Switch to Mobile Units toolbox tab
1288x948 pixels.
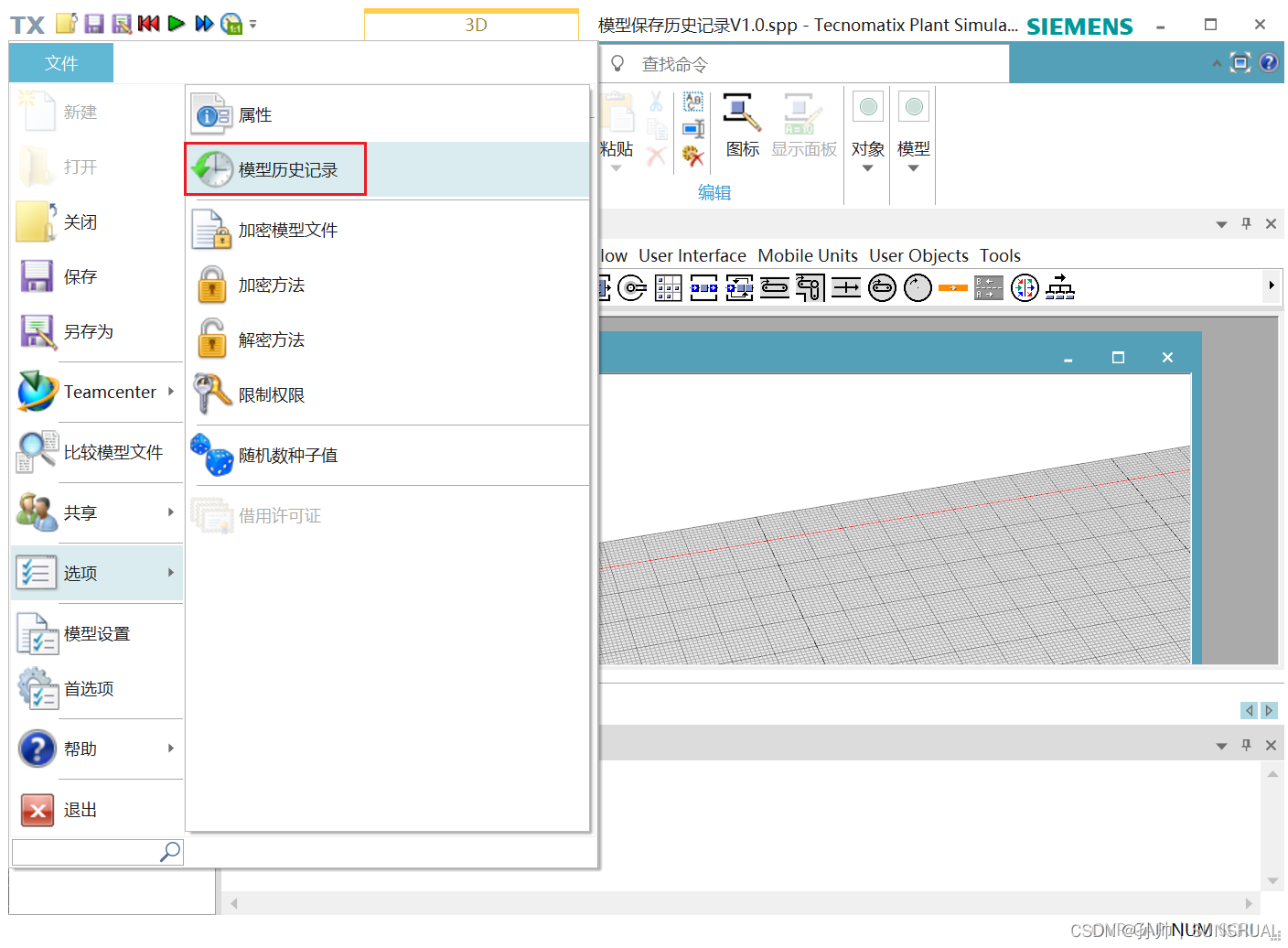tap(808, 255)
